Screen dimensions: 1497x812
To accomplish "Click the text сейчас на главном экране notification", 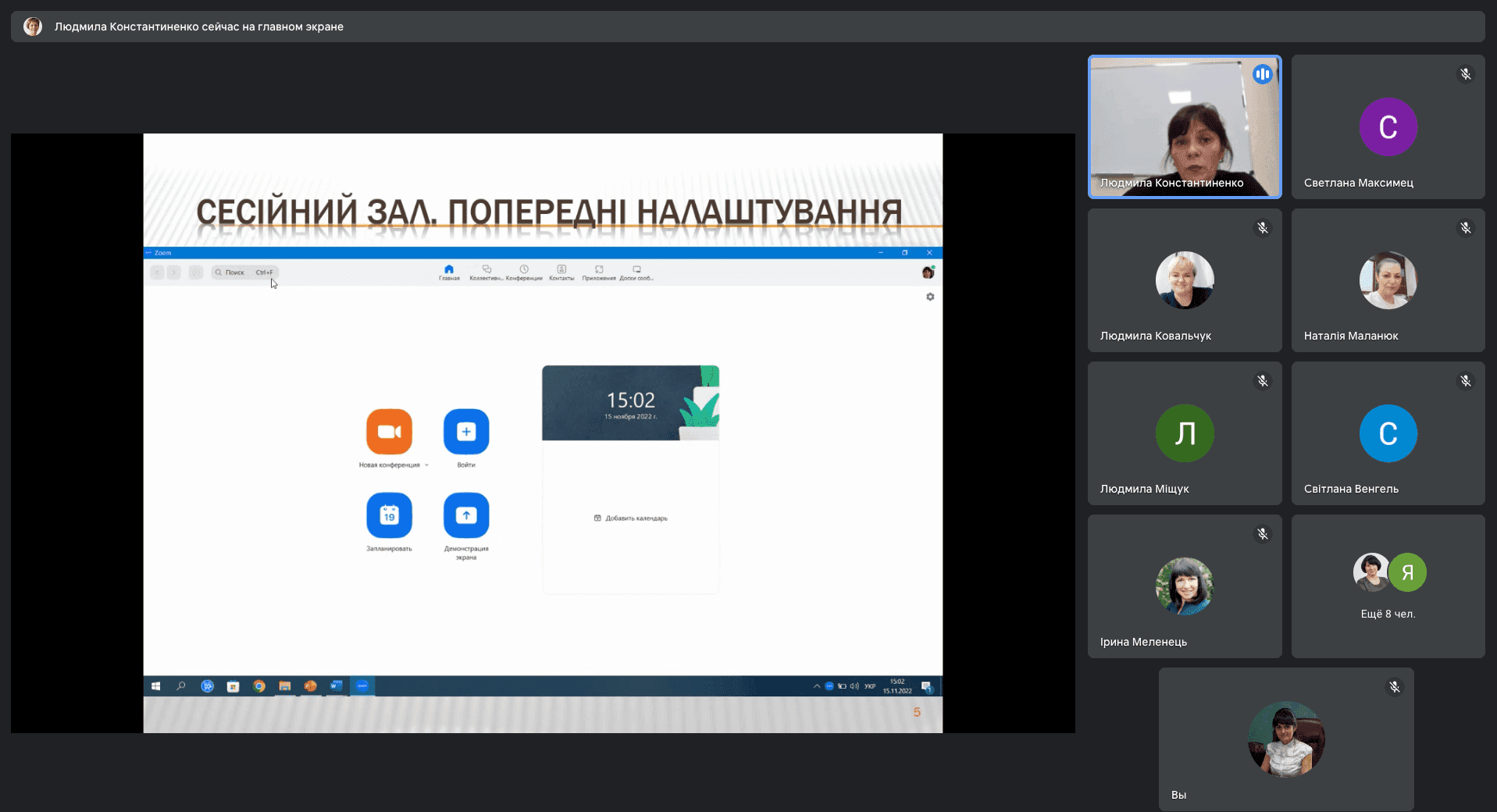I will coord(273,27).
